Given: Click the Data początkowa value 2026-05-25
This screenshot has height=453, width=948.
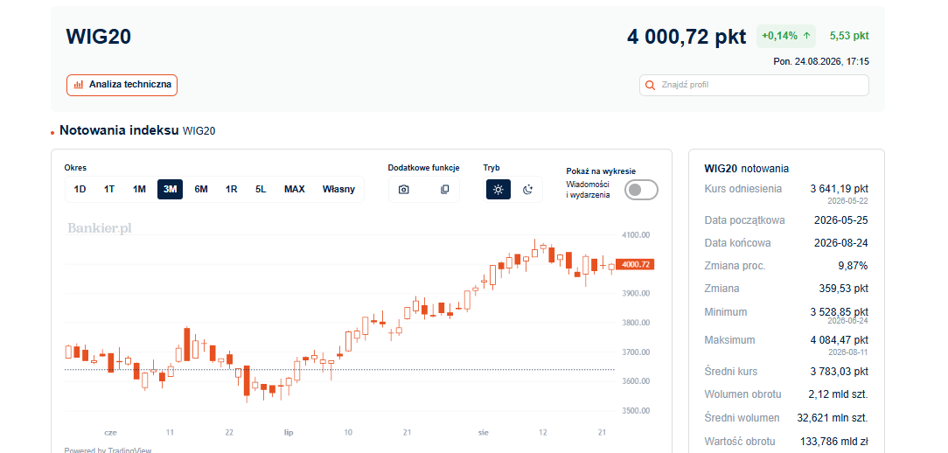Looking at the screenshot, I should pos(842,220).
